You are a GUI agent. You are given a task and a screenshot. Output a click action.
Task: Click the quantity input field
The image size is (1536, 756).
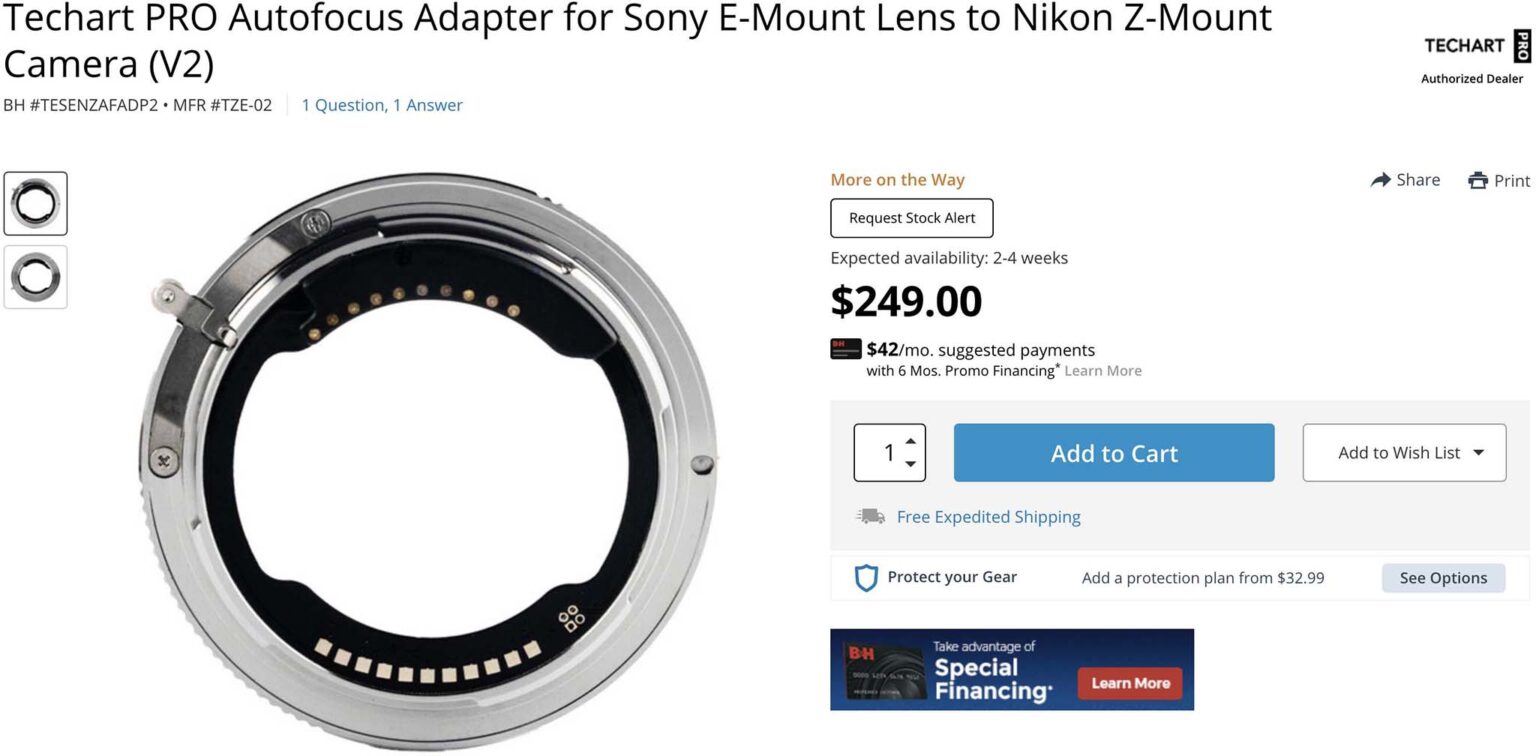tap(886, 452)
